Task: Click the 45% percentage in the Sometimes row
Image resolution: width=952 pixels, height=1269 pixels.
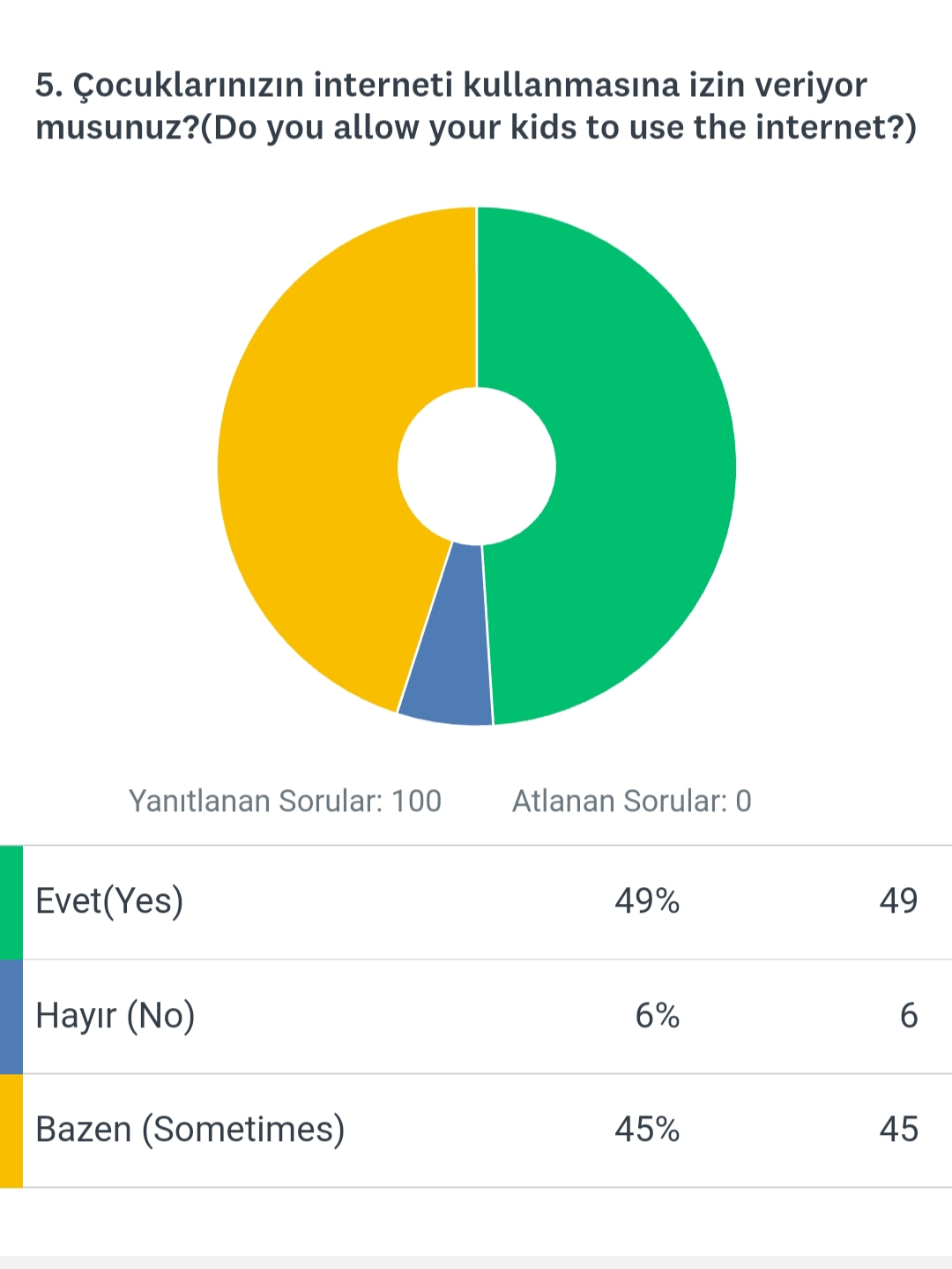Action: [x=647, y=1130]
